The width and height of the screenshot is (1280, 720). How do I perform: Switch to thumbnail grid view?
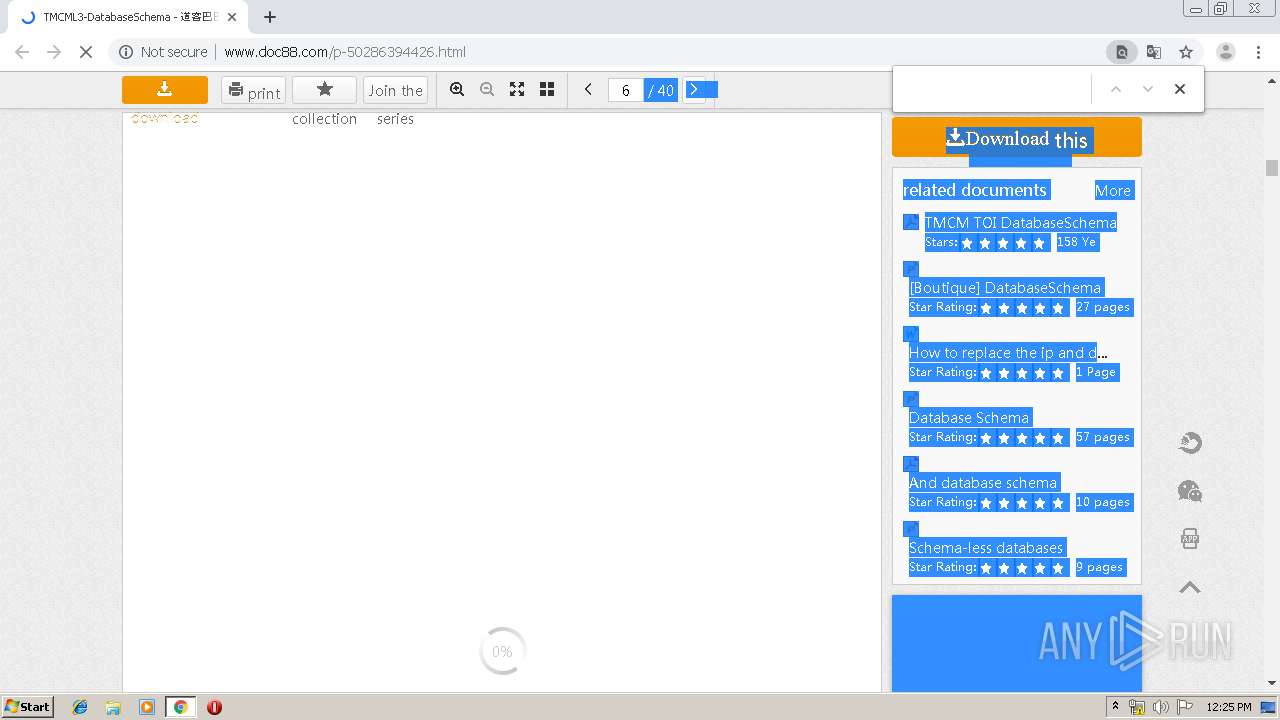[x=547, y=89]
